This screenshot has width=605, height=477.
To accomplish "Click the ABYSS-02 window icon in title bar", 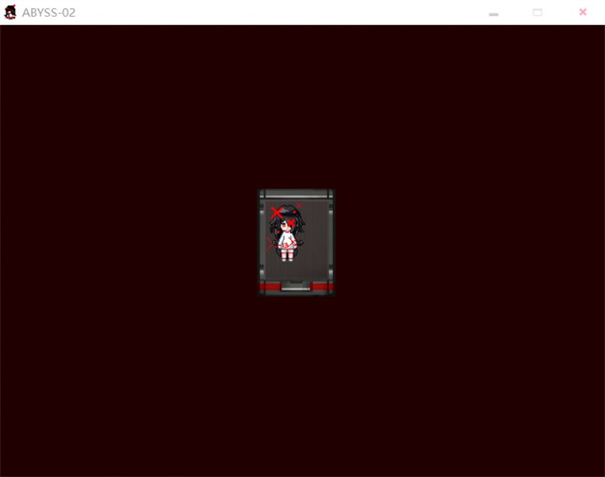I will [10, 12].
